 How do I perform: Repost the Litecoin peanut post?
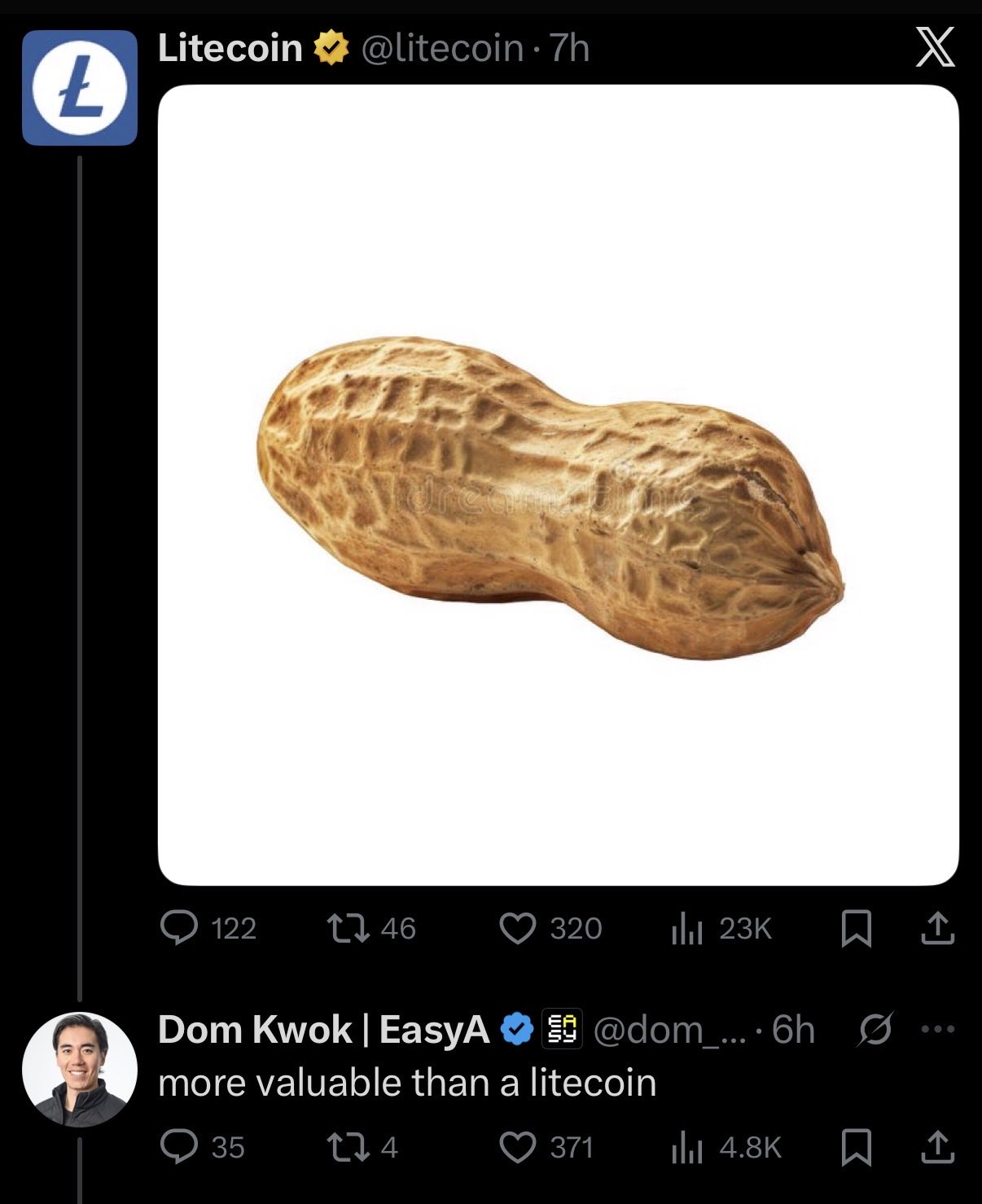coord(348,928)
